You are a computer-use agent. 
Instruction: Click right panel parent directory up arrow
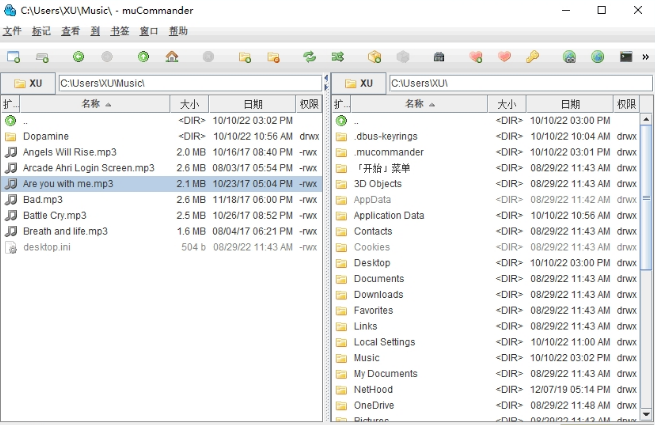click(341, 121)
